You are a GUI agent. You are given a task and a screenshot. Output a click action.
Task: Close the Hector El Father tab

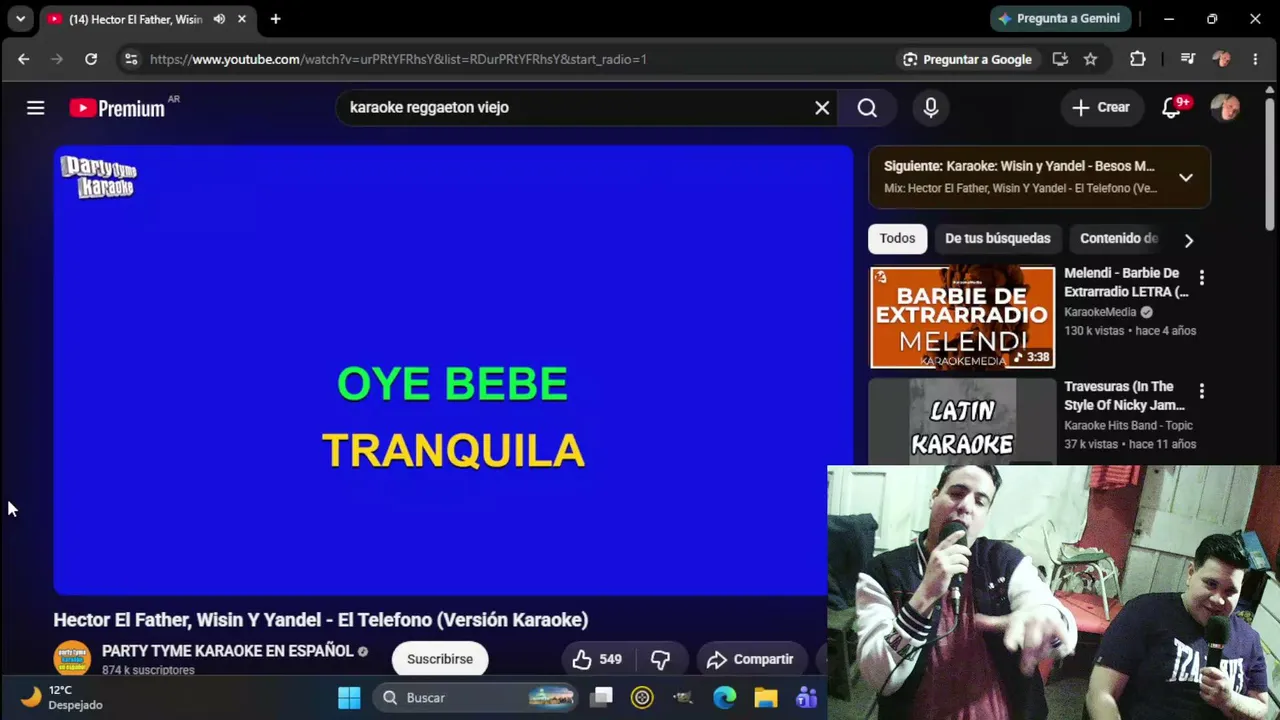(242, 19)
